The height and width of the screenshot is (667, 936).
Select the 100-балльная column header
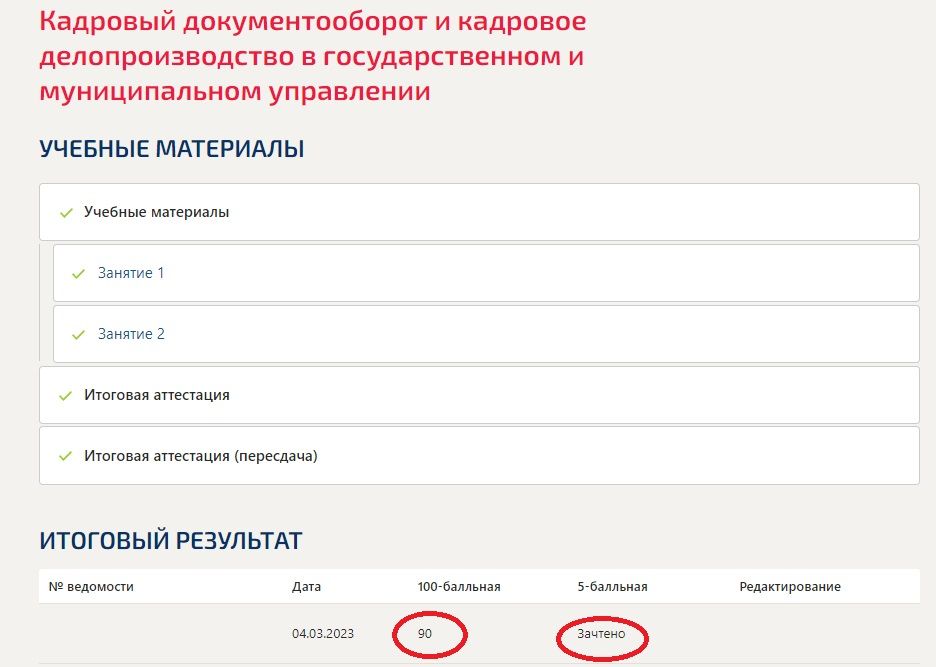pyautogui.click(x=459, y=586)
